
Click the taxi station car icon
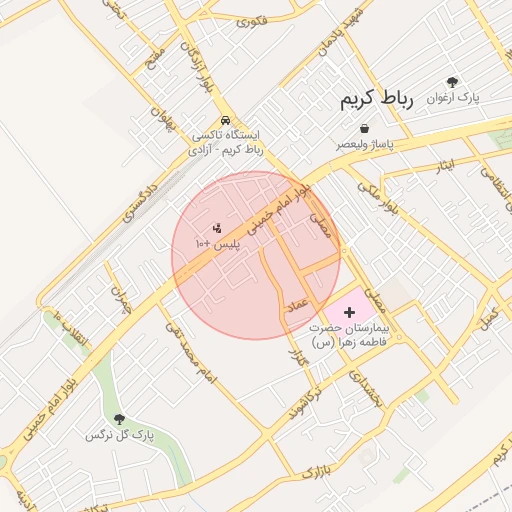(x=226, y=120)
